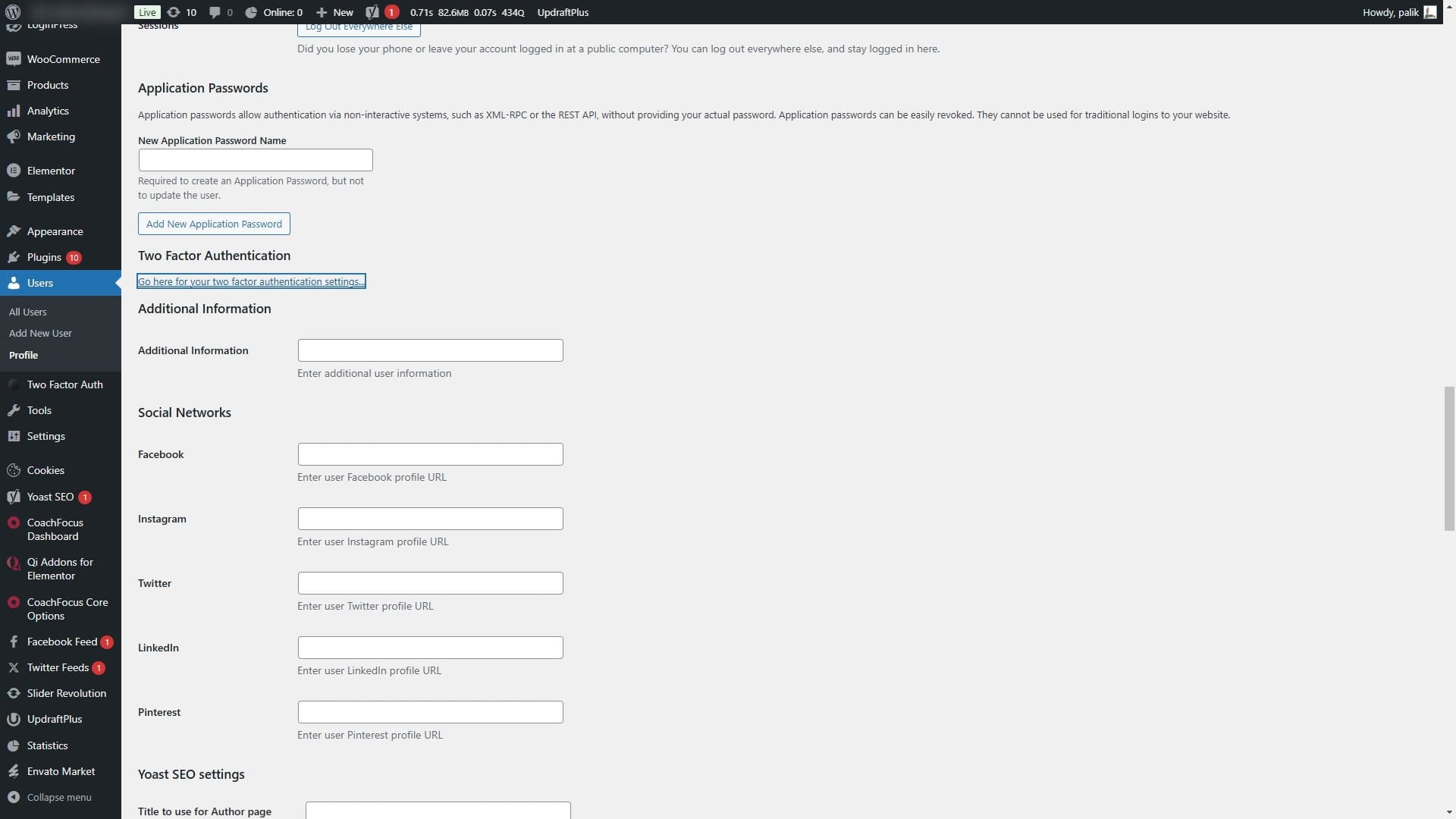The width and height of the screenshot is (1456, 819).
Task: Focus the Twitter profile URL field
Action: pyautogui.click(x=429, y=582)
